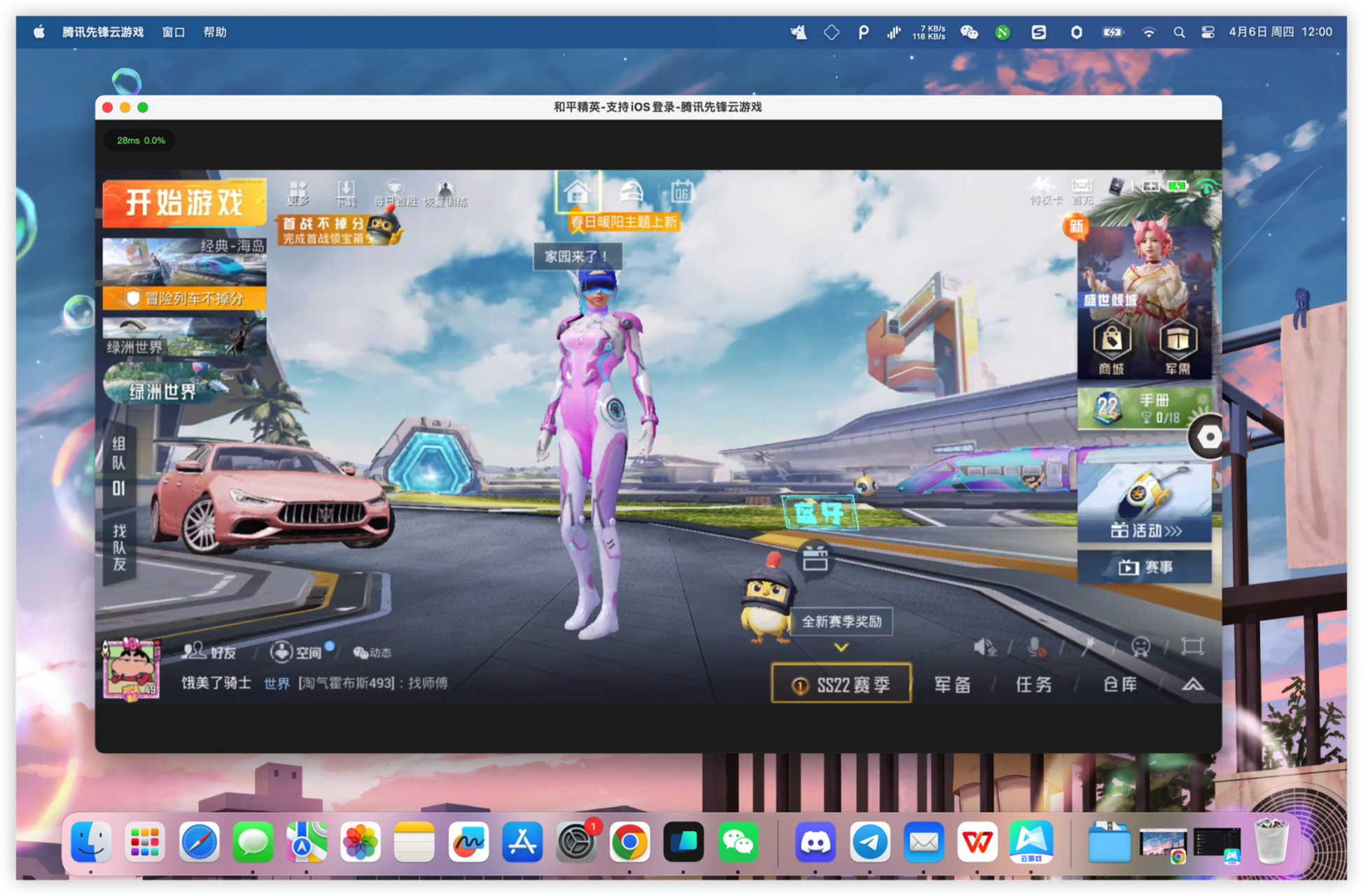Open the emote smiley icon
Viewport: 1363px width, 896px height.
1140,647
